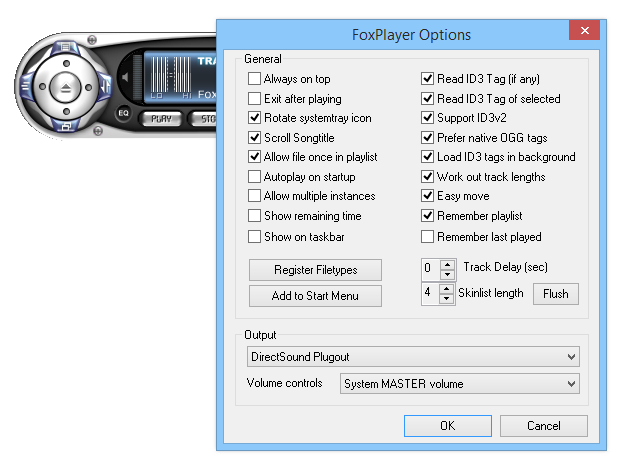
Task: Disable Easy move checkbox
Action: (428, 197)
